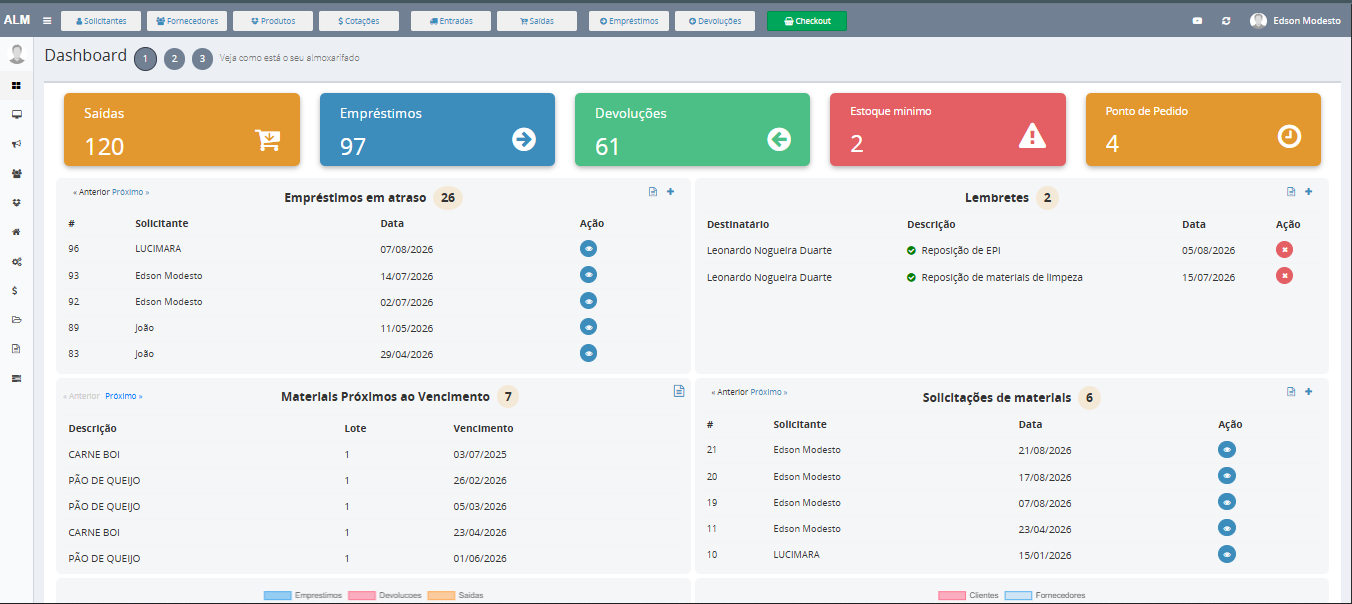Click the Estoque mínimo warning icon

coord(1032,136)
